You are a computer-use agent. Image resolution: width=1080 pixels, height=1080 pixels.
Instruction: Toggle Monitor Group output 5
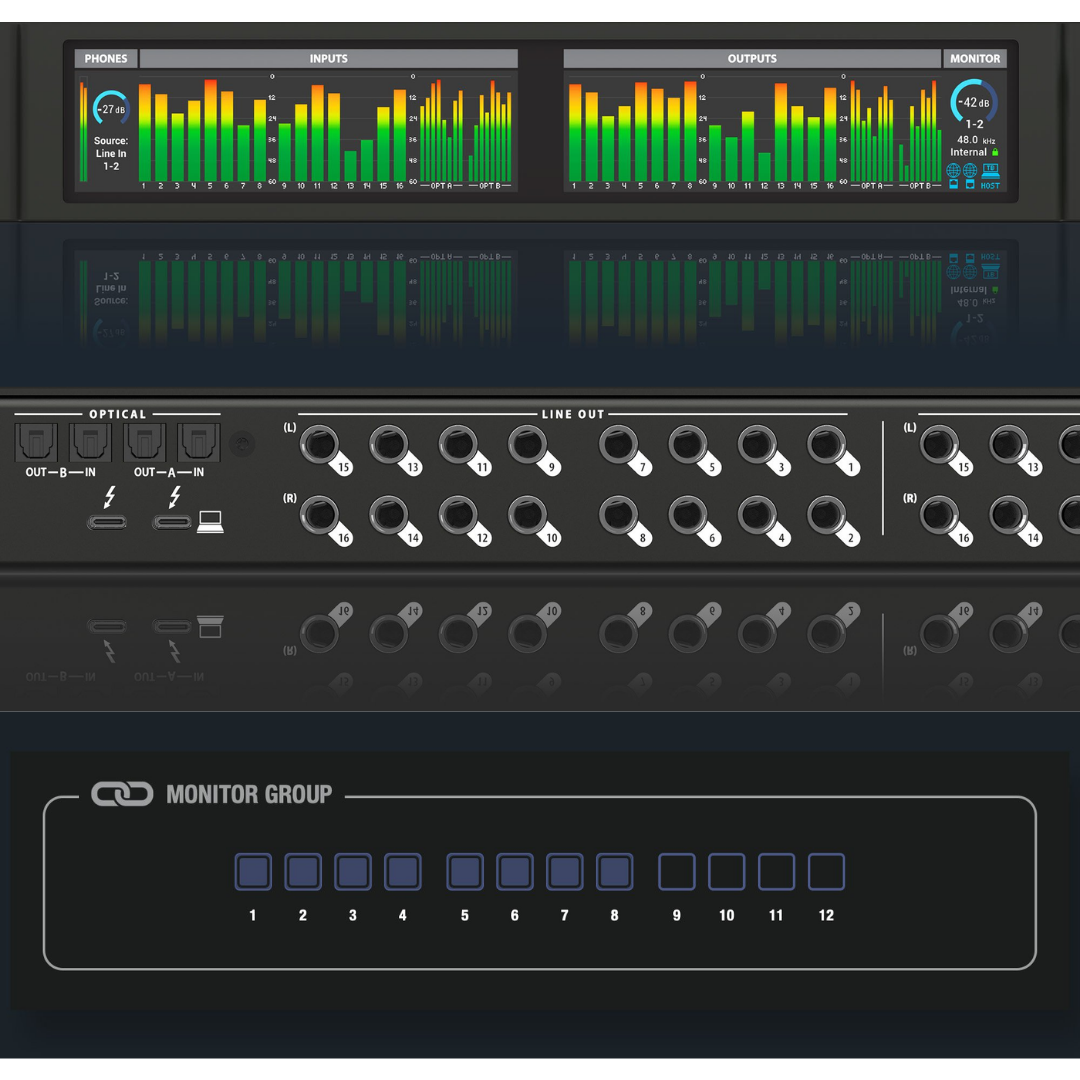(465, 871)
